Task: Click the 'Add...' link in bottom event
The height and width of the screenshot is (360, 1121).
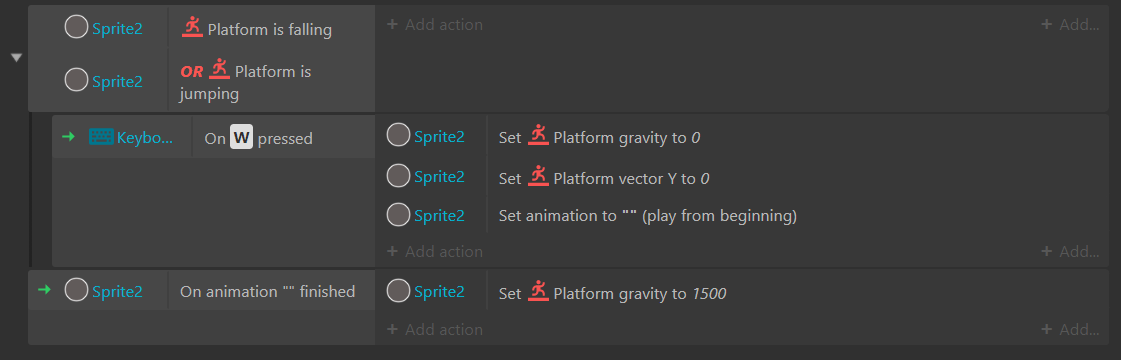Action: click(1070, 329)
